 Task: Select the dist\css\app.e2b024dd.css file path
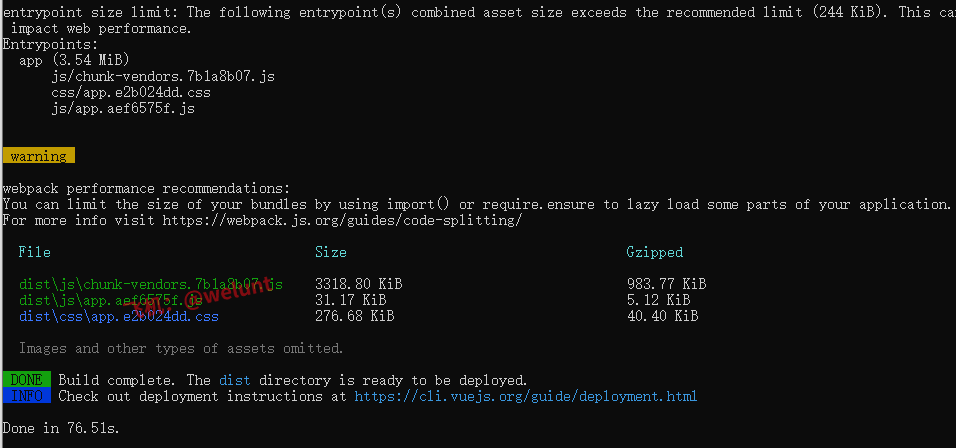click(x=118, y=316)
